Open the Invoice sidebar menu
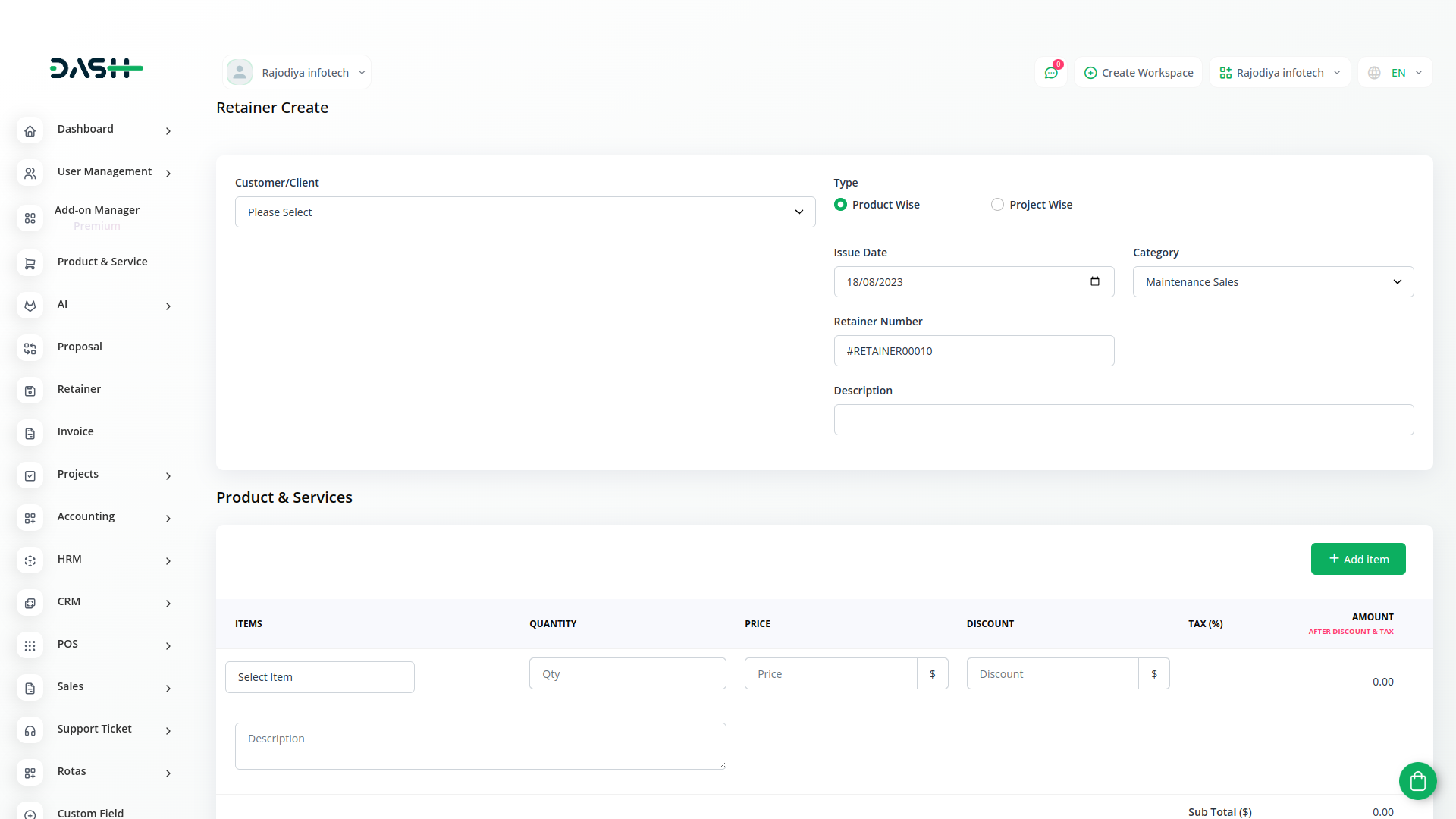This screenshot has height=819, width=1456. click(x=76, y=431)
